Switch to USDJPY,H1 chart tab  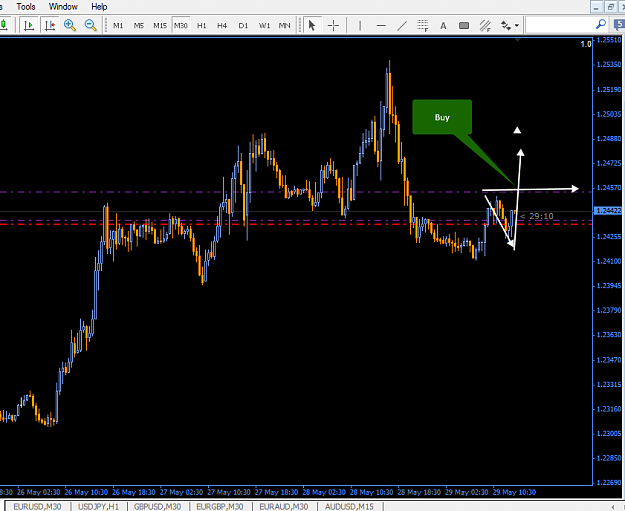(98, 506)
